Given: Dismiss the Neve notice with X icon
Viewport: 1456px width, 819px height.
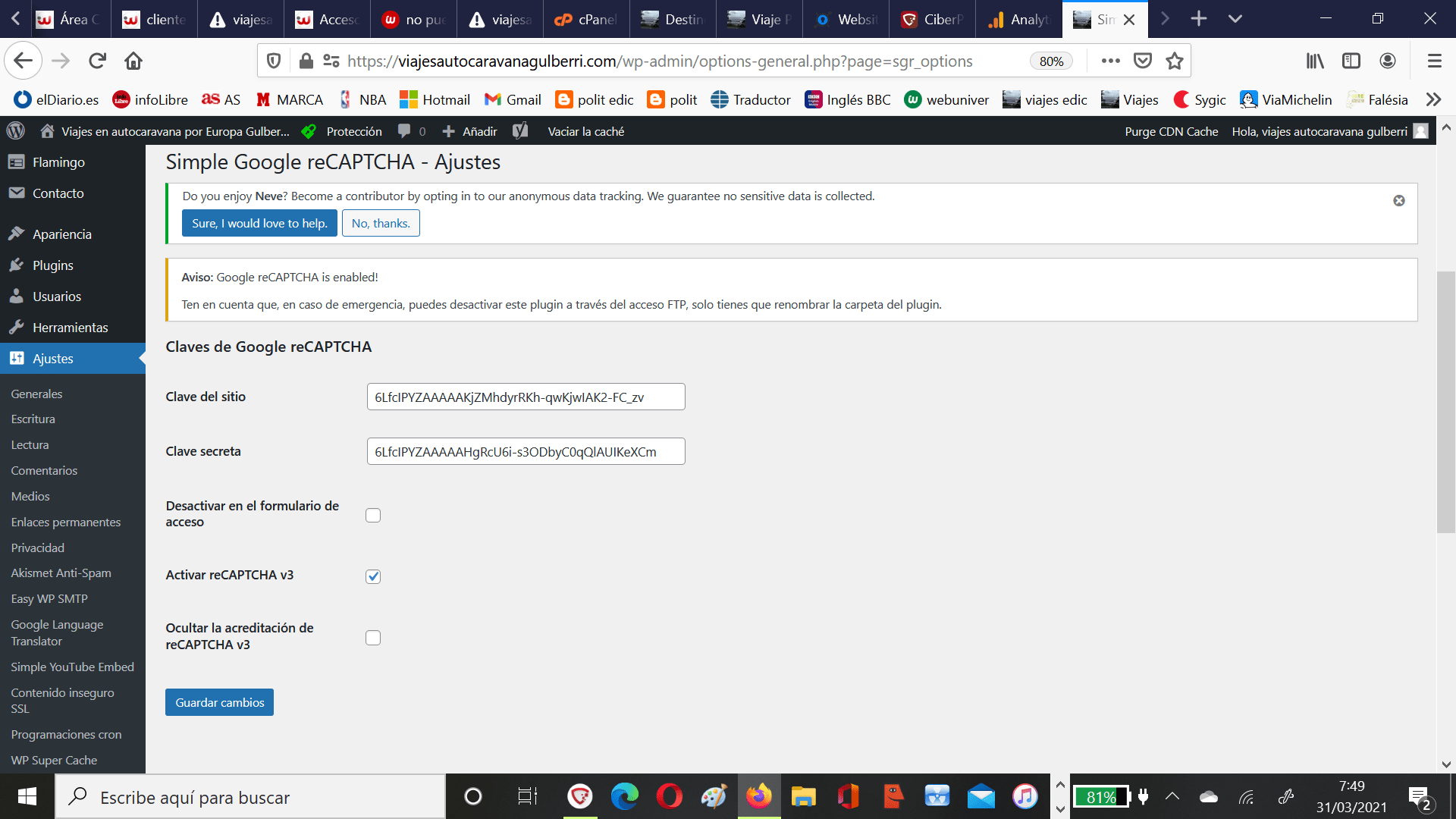Looking at the screenshot, I should click(x=1399, y=201).
